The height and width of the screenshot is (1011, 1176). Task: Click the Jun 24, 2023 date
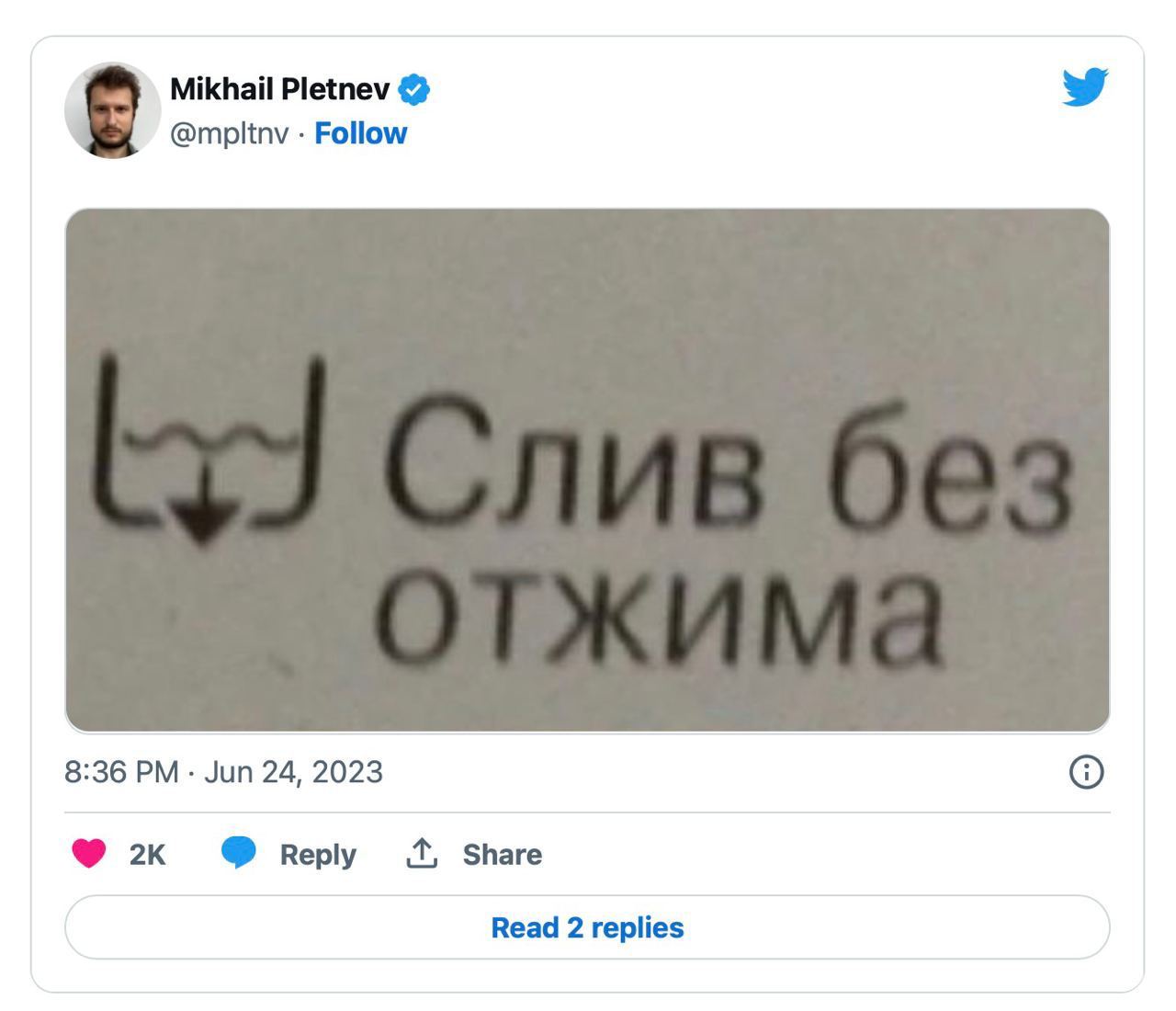pyautogui.click(x=293, y=771)
